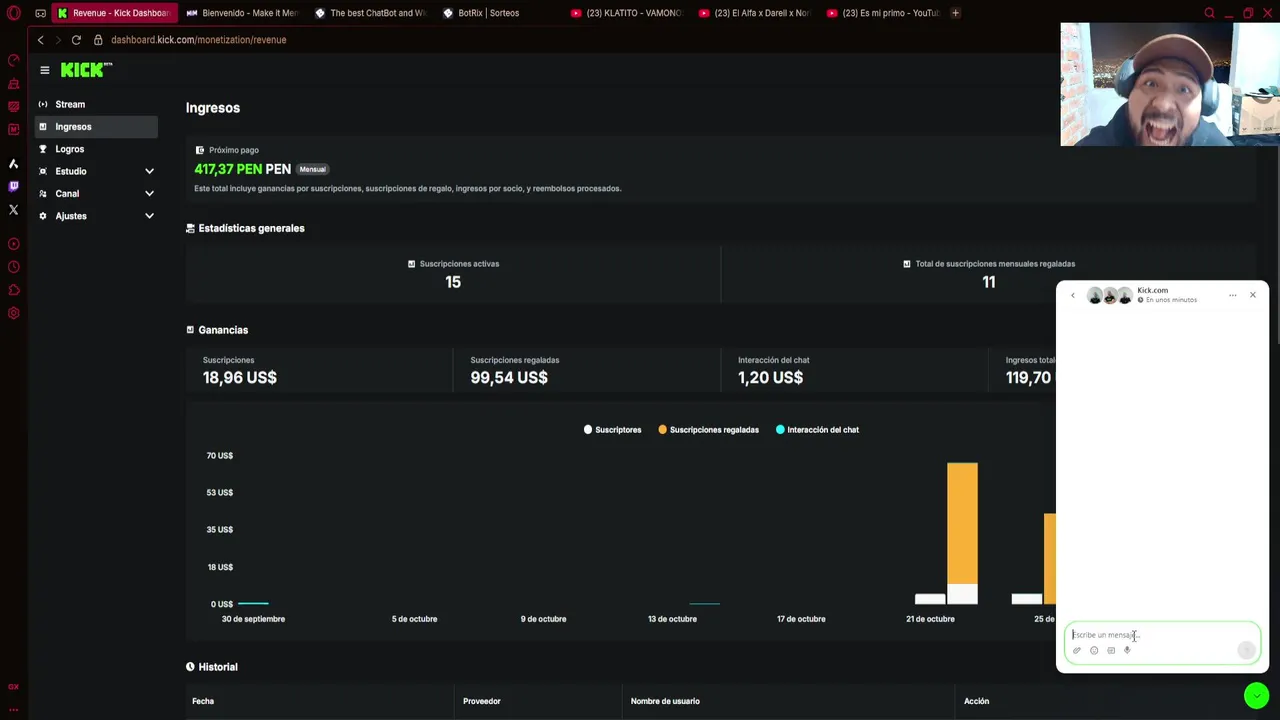Toggle the Suscripciones regaladas chart legend

point(708,430)
